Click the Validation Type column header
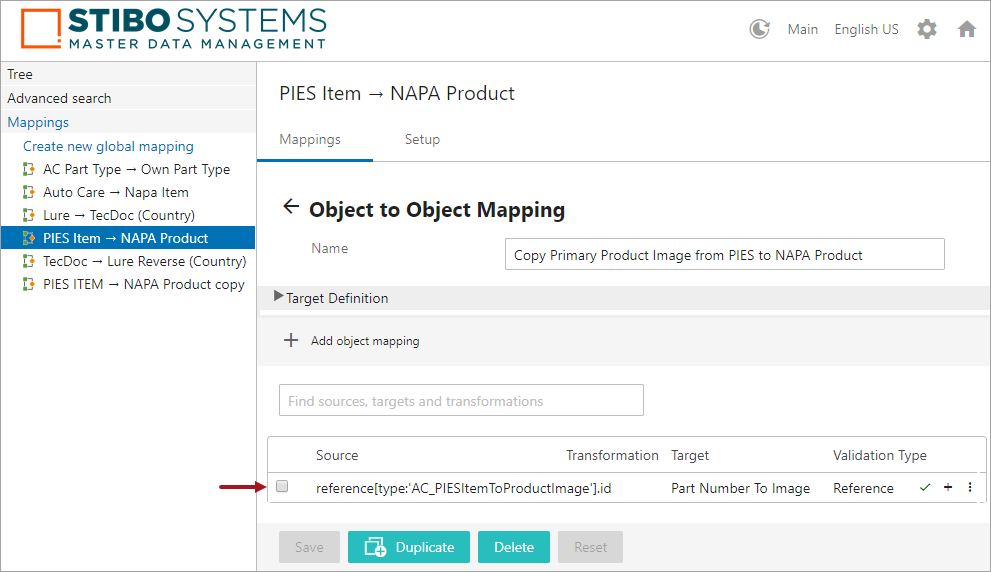The height and width of the screenshot is (572, 991). (879, 455)
